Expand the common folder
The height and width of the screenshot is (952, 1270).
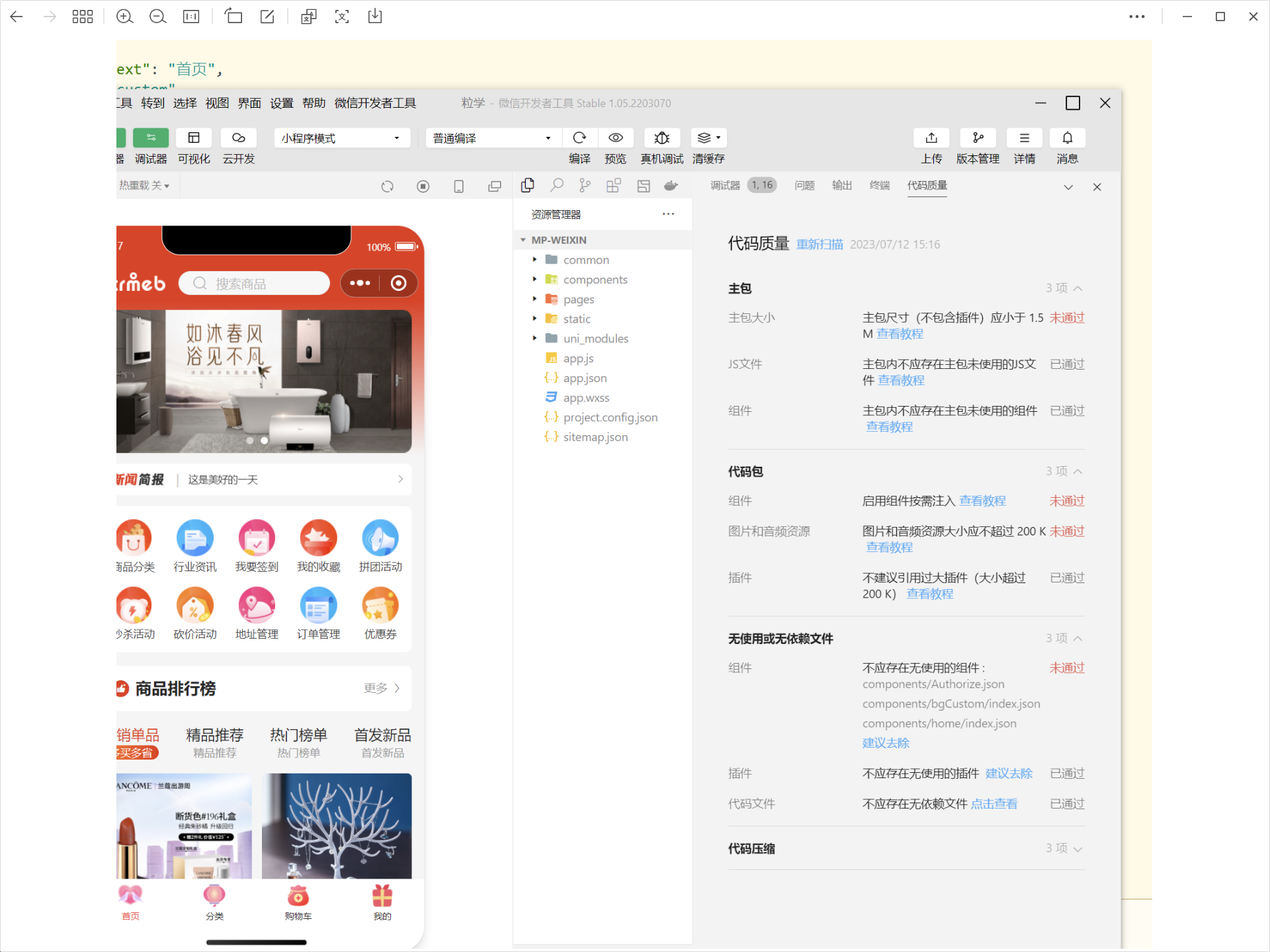[534, 260]
